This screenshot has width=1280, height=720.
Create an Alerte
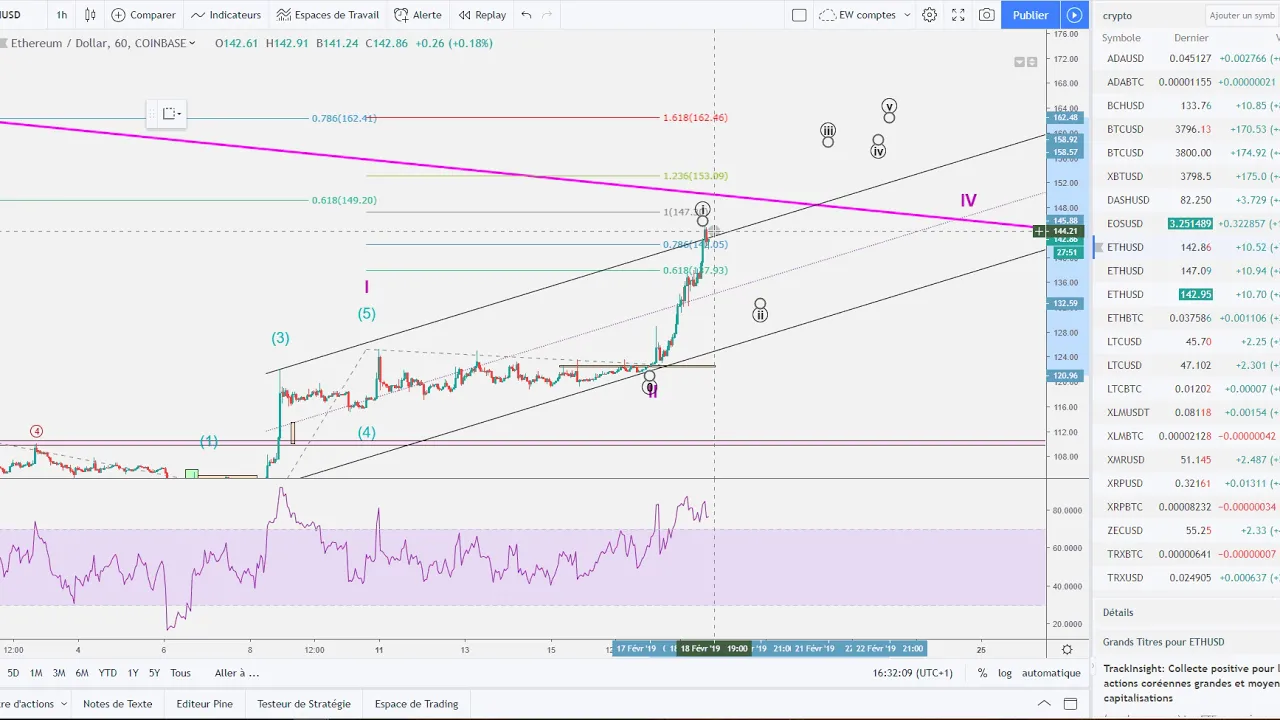[x=418, y=15]
